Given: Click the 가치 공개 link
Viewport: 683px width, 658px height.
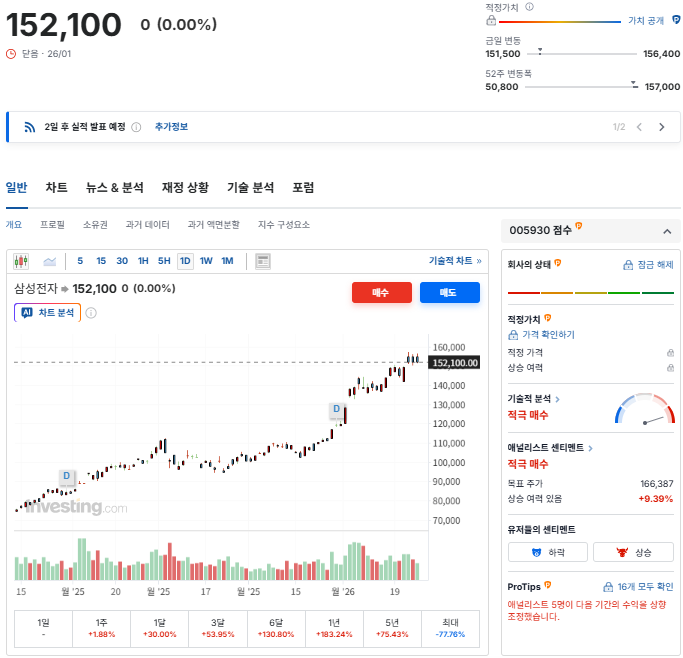Looking at the screenshot, I should pos(646,20).
